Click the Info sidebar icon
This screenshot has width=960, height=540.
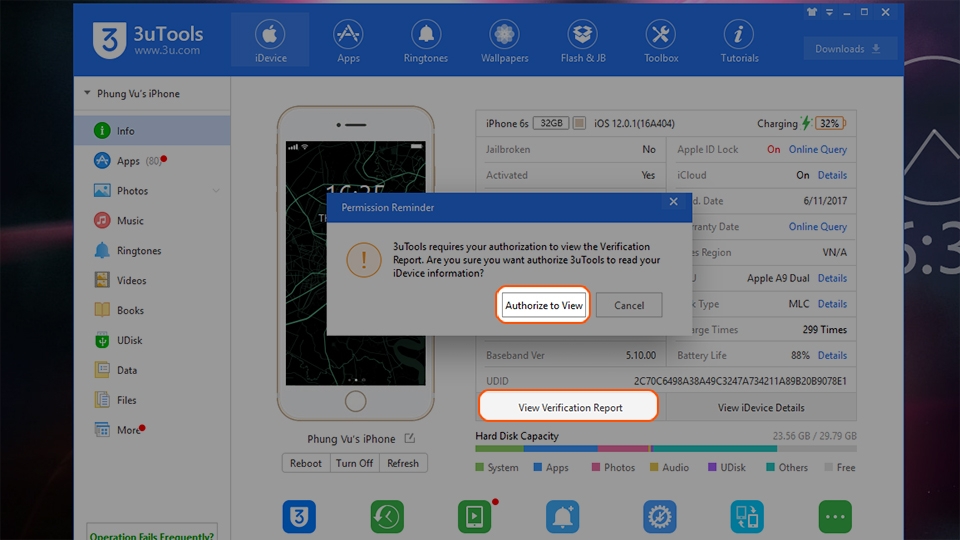102,130
